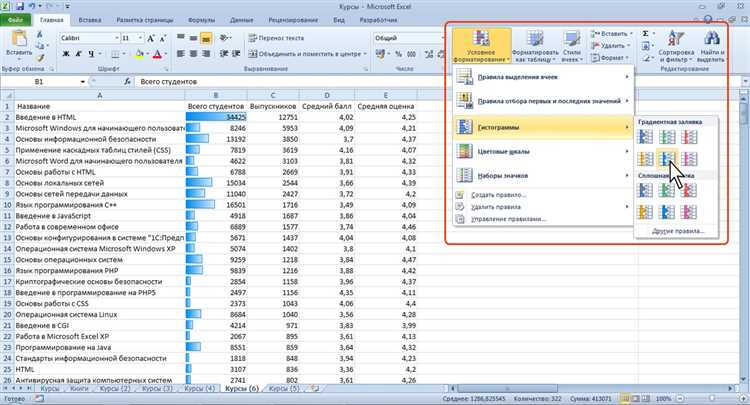Click Условное форматирование button
The image size is (750, 405).
pos(482,46)
